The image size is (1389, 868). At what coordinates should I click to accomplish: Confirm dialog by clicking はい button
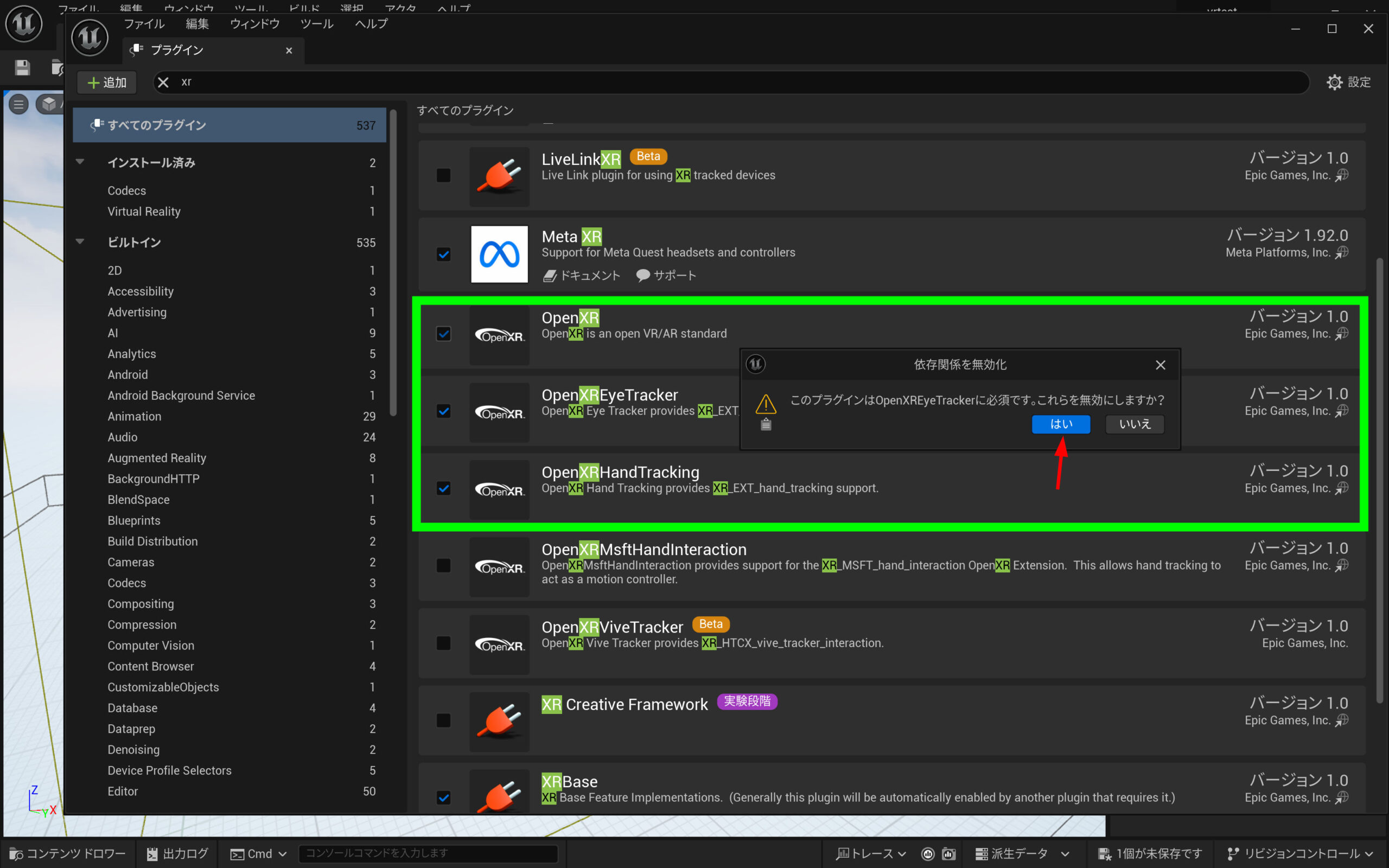(x=1060, y=424)
